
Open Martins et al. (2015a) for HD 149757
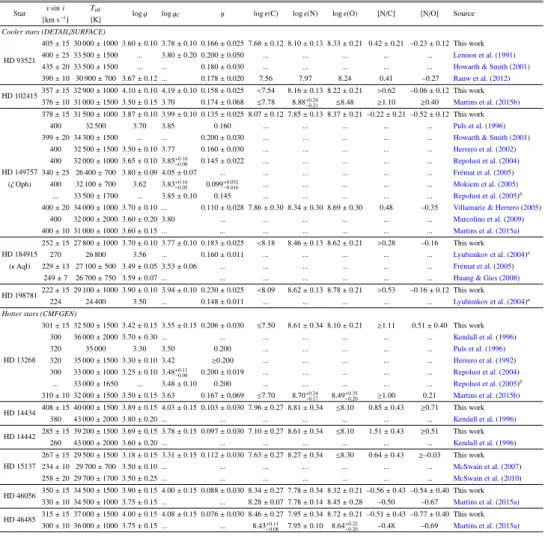click(x=486, y=231)
